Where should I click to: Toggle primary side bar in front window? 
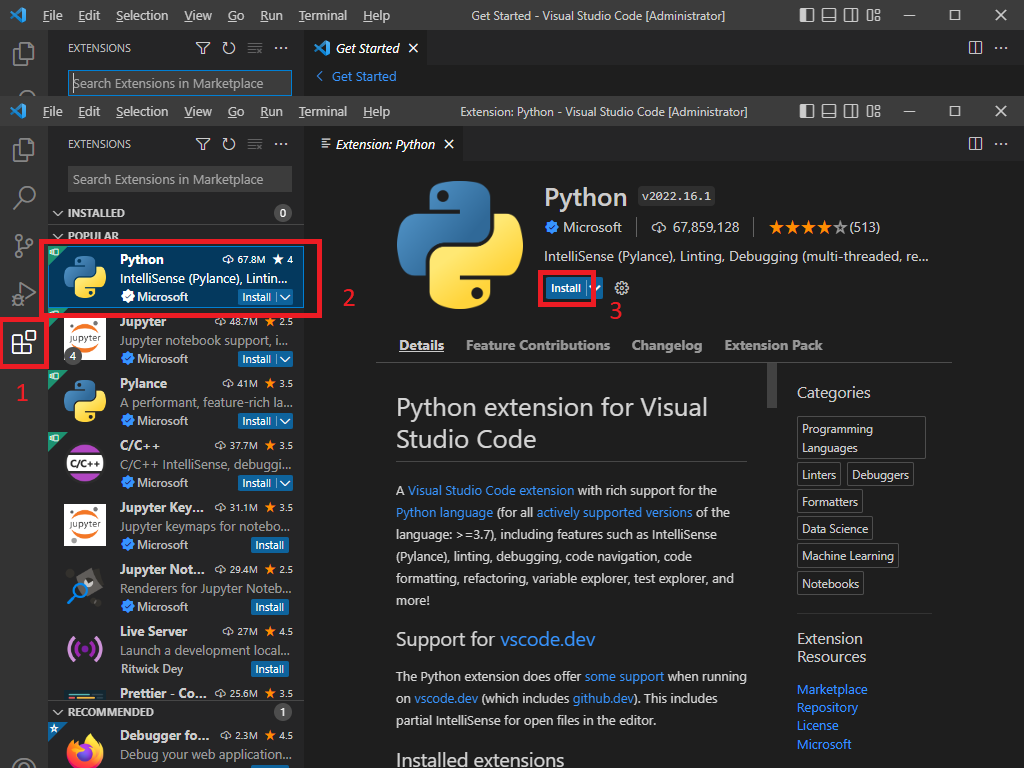pos(807,111)
